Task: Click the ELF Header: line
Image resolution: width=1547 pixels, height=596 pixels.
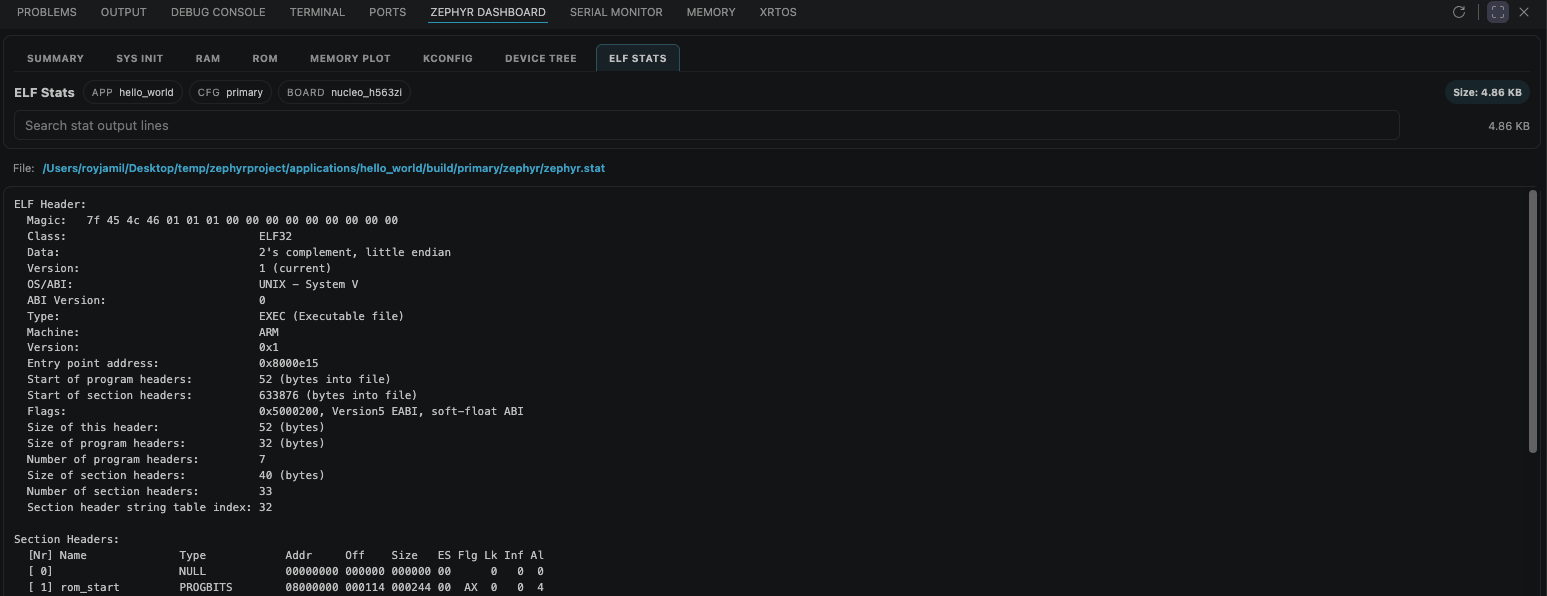Action: coord(50,204)
